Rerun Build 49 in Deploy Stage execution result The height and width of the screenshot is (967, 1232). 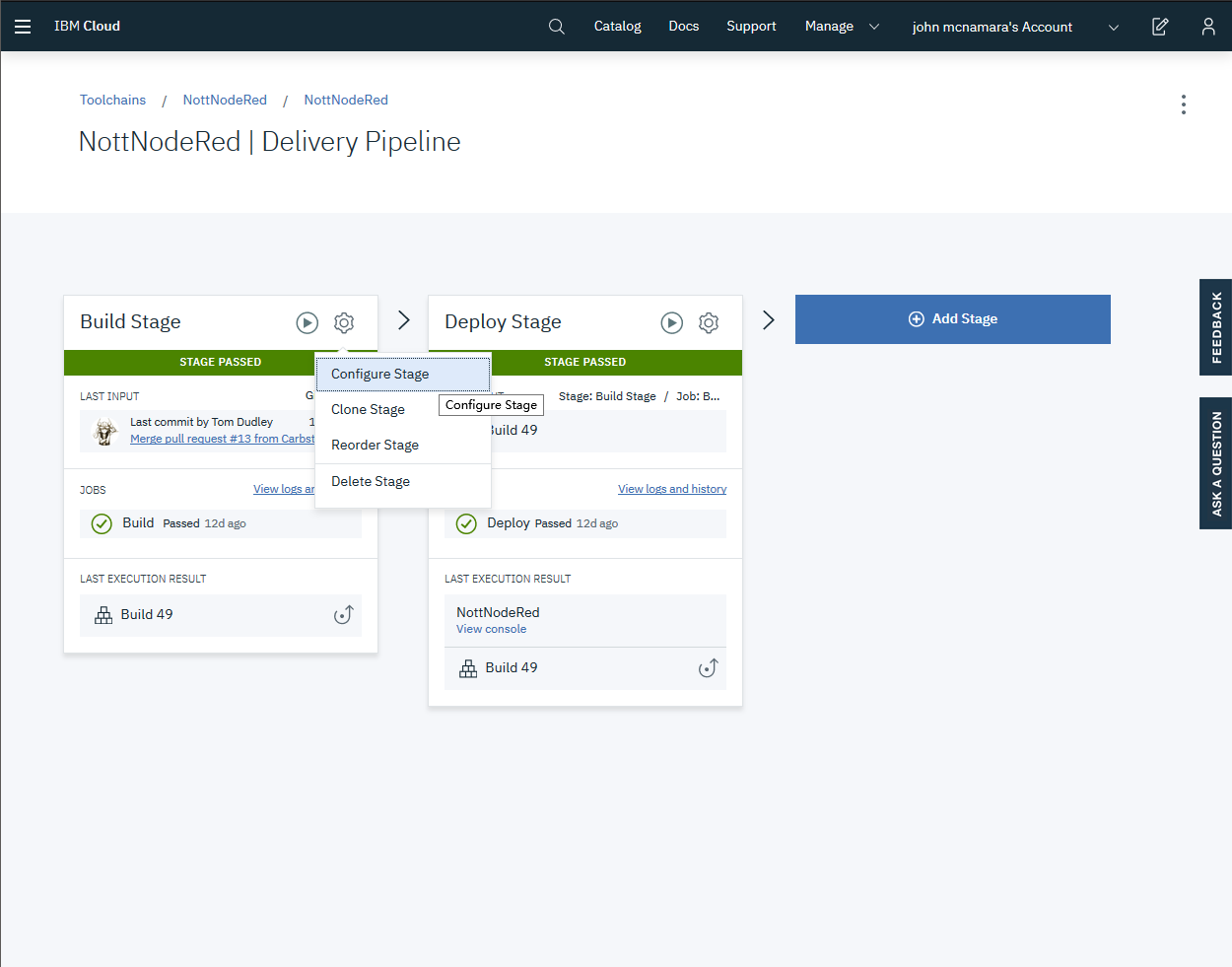[x=708, y=667]
